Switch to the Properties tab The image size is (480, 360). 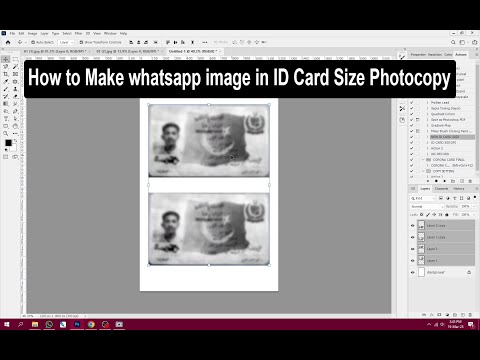(418, 54)
